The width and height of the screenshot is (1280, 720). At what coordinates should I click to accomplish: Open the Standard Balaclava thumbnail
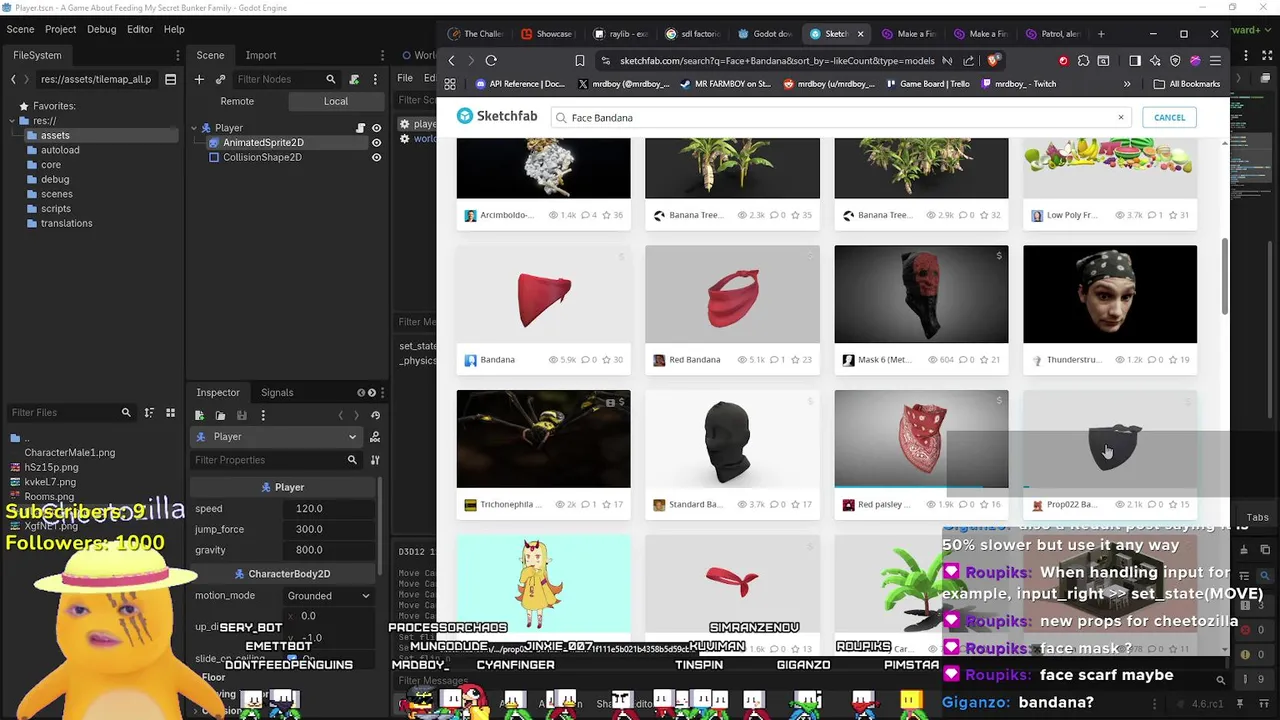click(732, 439)
